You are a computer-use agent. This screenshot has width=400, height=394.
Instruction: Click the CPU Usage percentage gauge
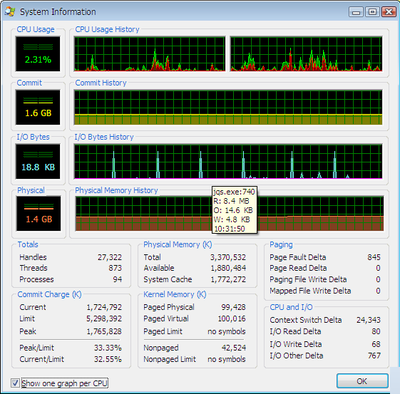(38, 54)
